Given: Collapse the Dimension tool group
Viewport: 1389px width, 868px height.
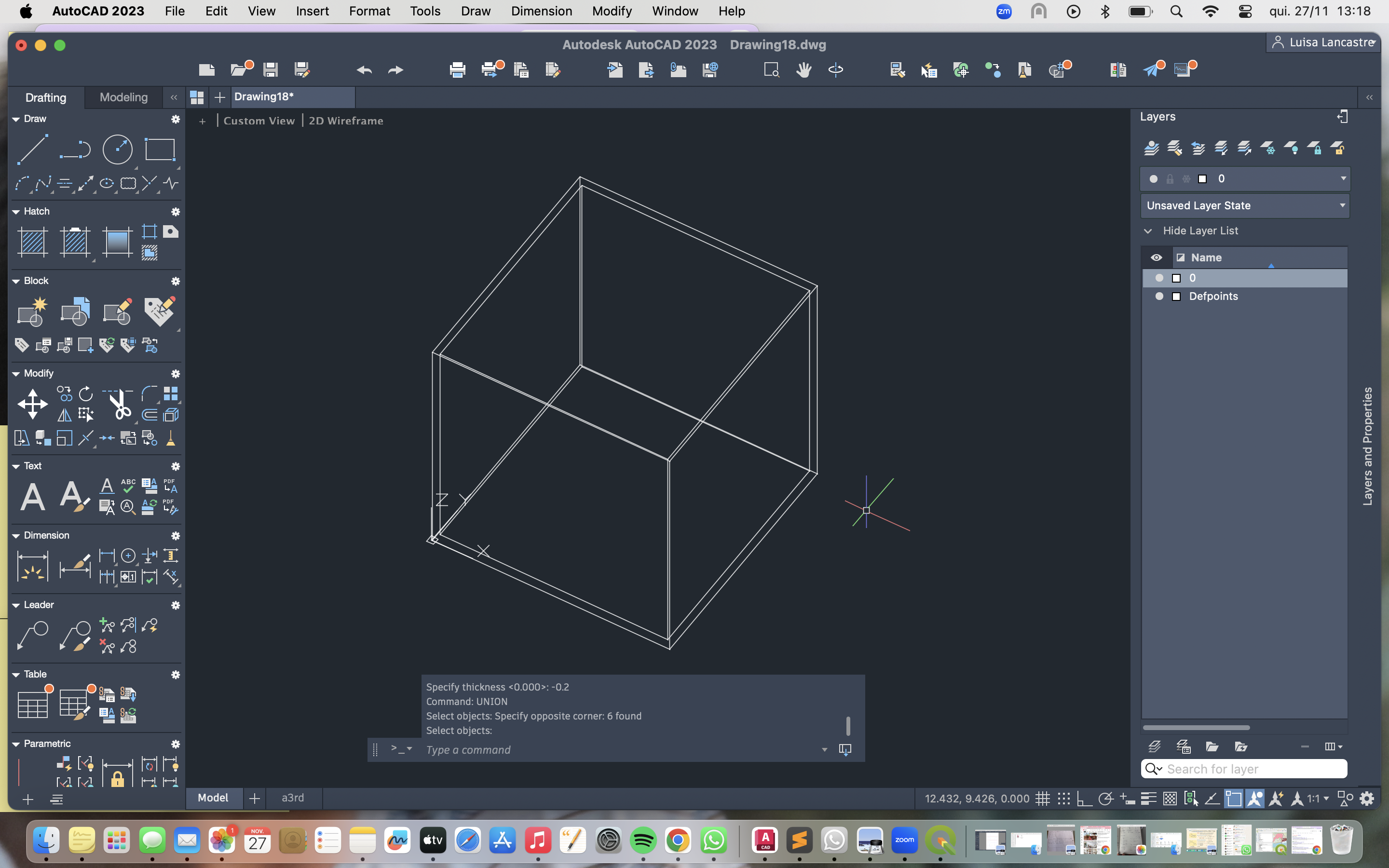Looking at the screenshot, I should coord(16,536).
